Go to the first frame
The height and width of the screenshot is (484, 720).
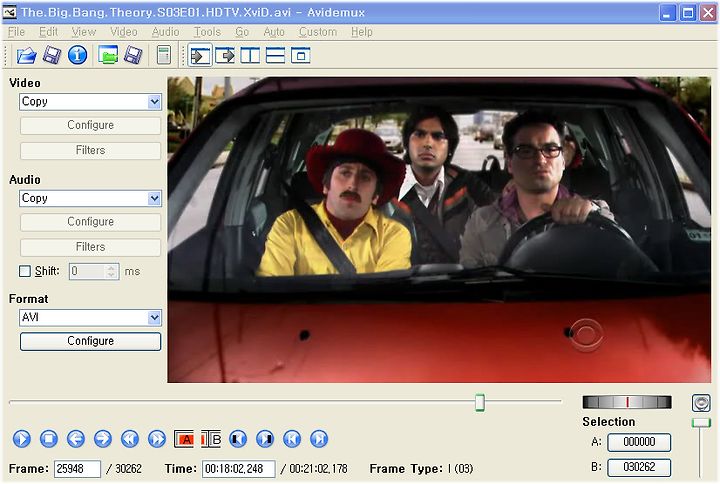click(292, 439)
